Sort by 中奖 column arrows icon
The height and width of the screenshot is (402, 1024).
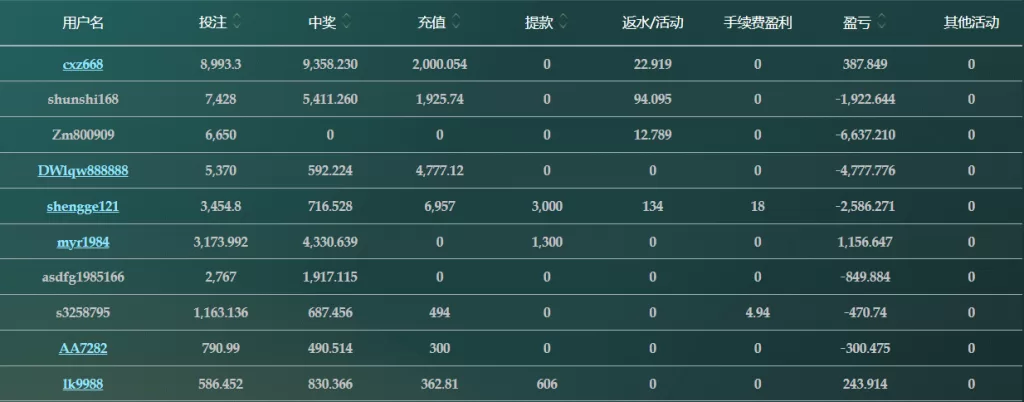tap(346, 23)
